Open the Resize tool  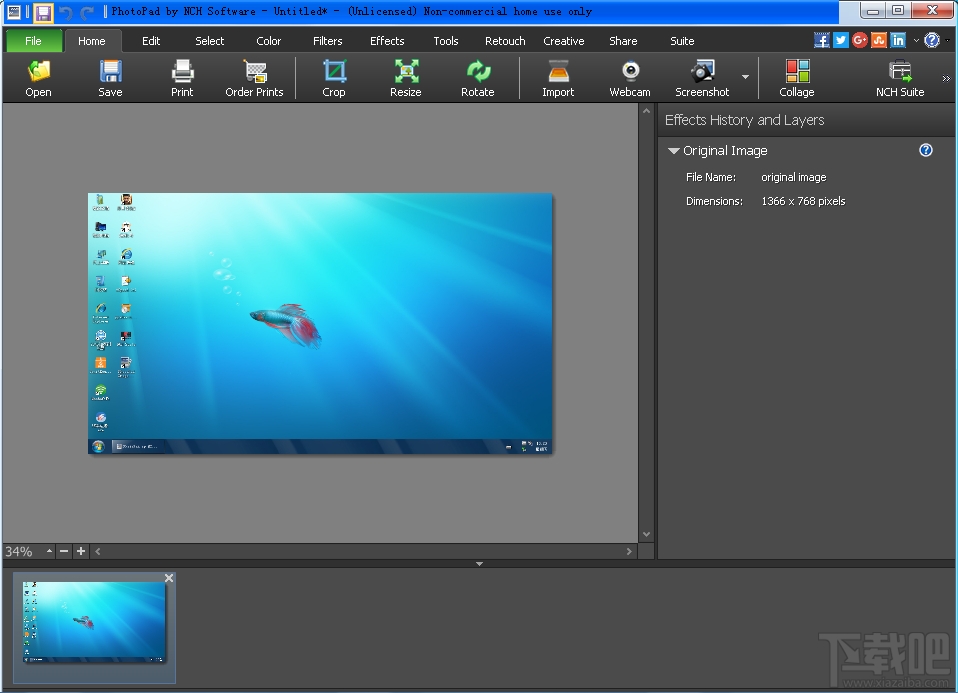[405, 77]
